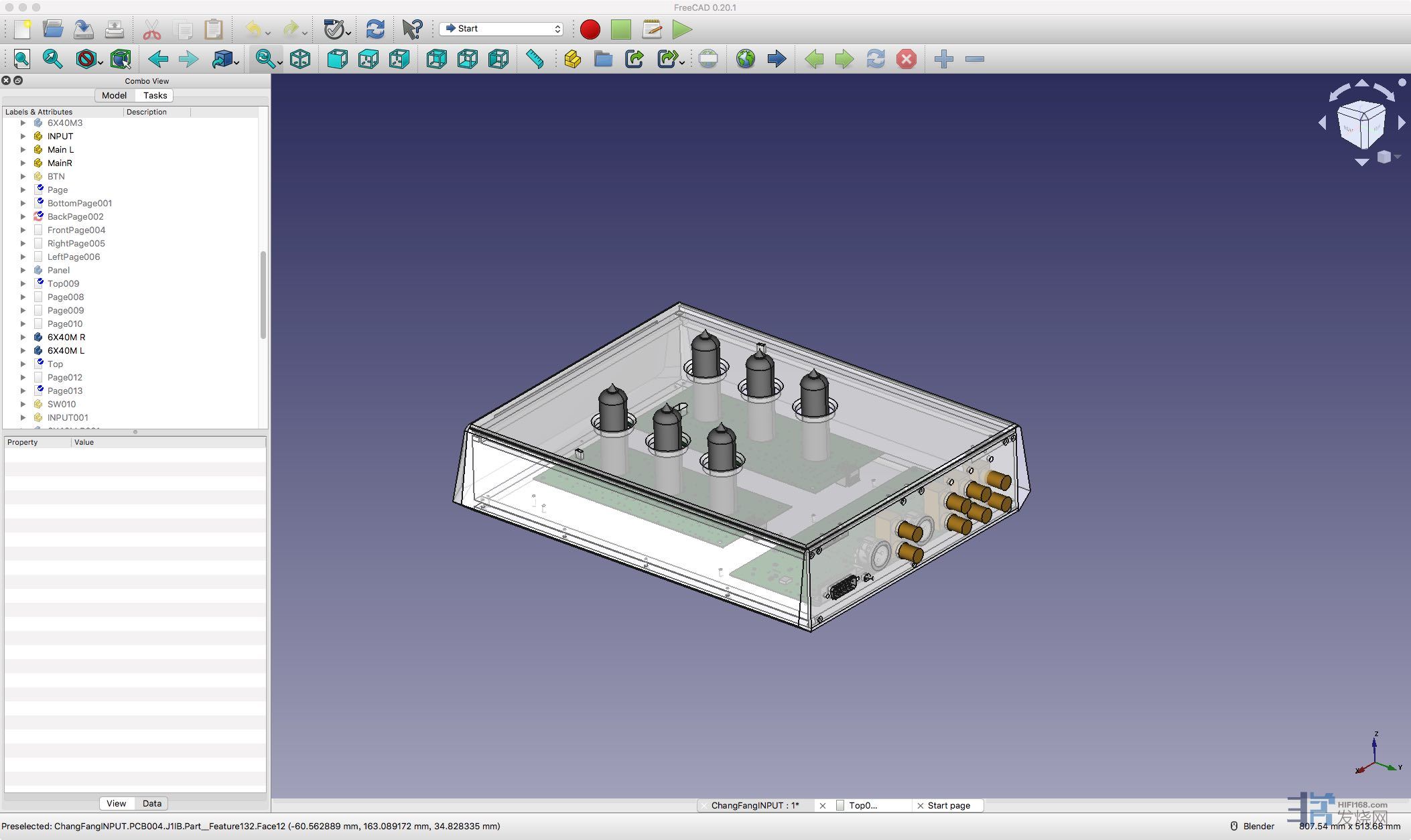1411x840 pixels.
Task: Open the Start workbench dropdown
Action: click(502, 29)
